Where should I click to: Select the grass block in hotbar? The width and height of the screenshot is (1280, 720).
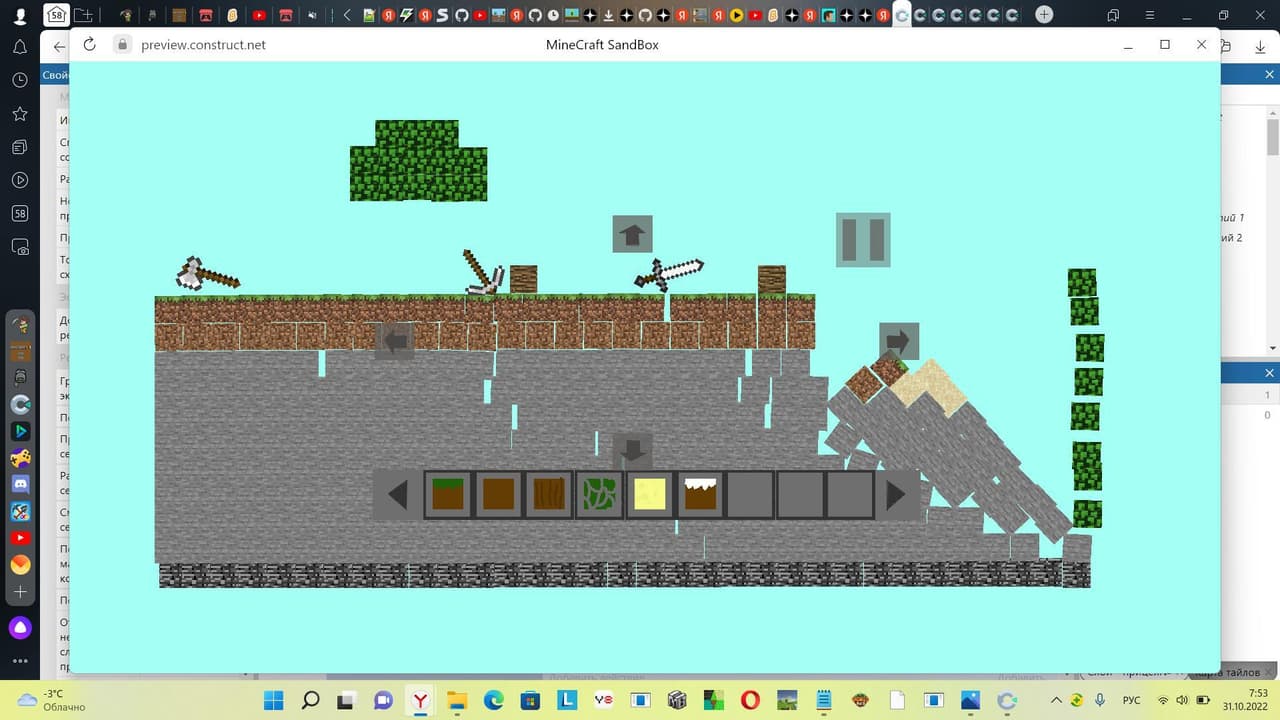click(x=448, y=495)
